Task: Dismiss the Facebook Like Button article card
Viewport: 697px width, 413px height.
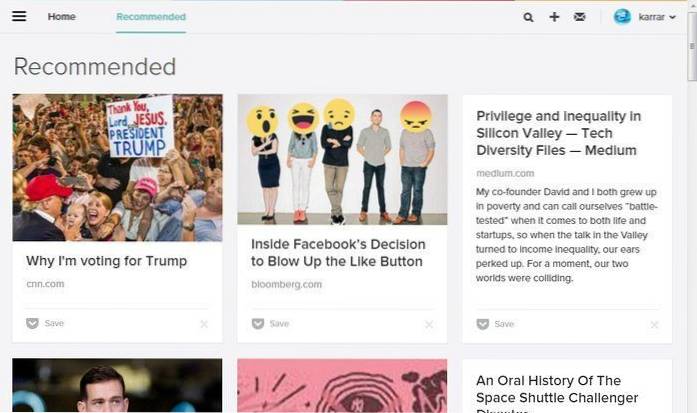Action: point(429,324)
